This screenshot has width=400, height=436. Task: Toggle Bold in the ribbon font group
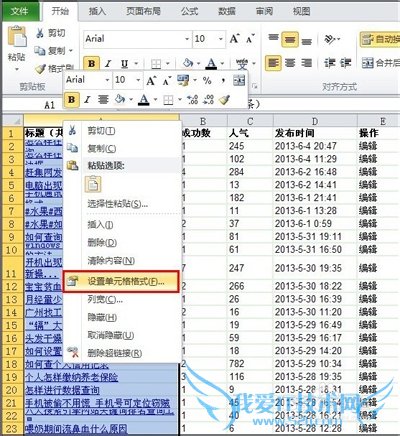91,63
